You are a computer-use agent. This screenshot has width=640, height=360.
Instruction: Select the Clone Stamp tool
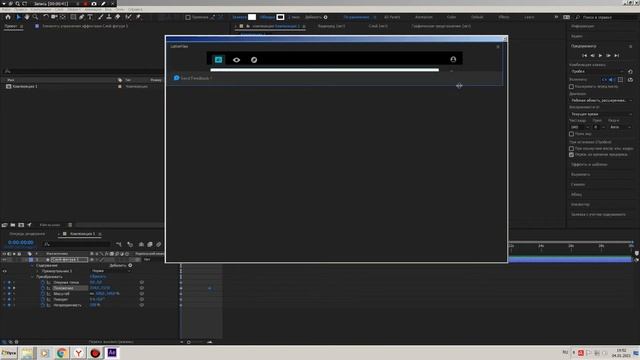click(x=109, y=17)
